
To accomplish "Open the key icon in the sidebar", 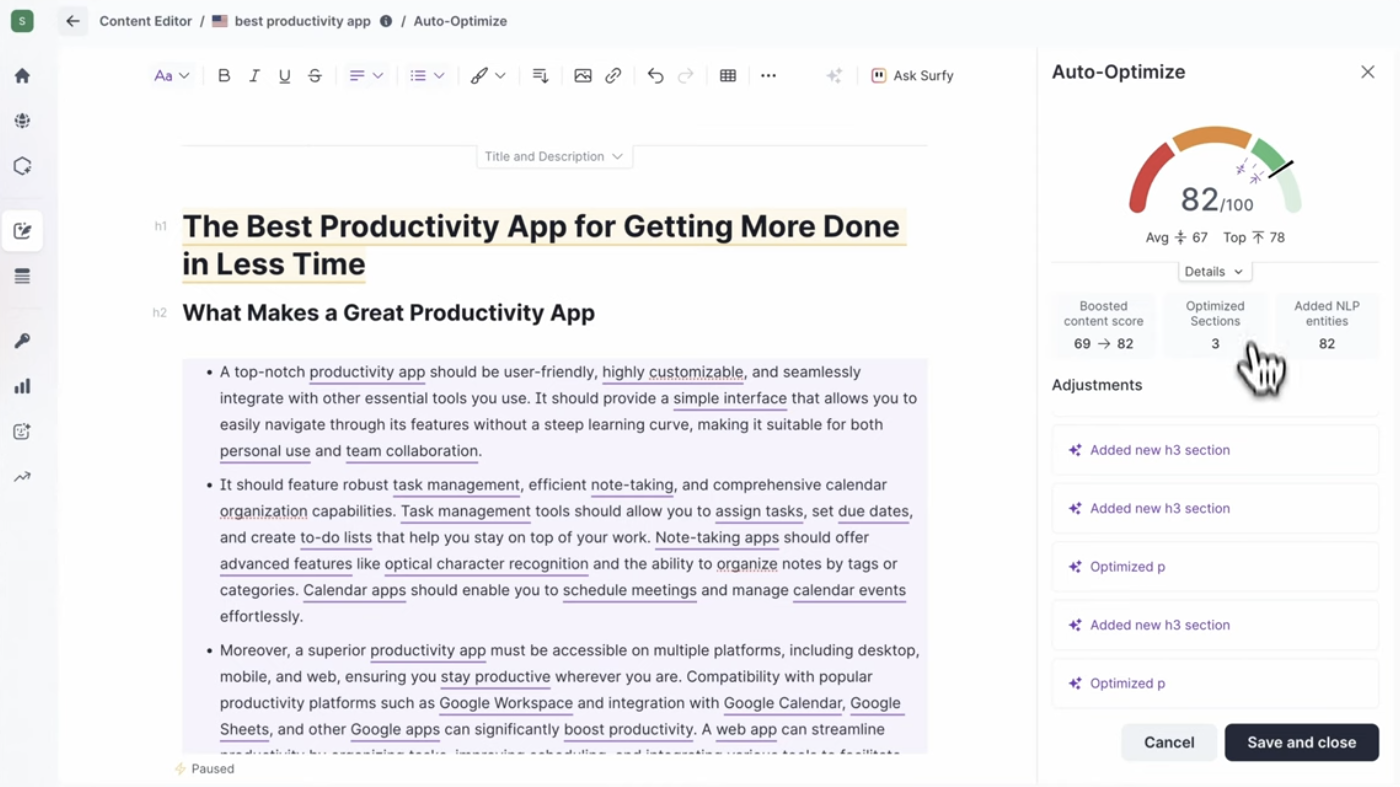I will (22, 341).
